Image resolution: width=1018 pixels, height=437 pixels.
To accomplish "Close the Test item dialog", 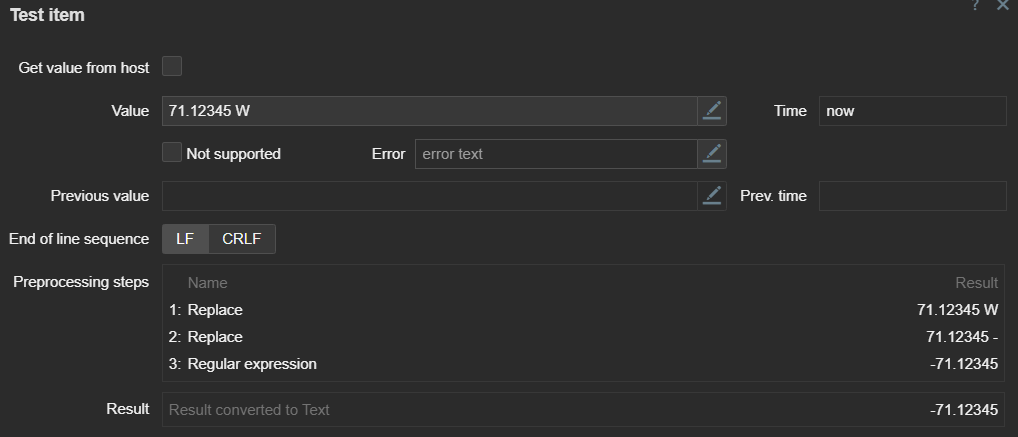I will pyautogui.click(x=1003, y=6).
